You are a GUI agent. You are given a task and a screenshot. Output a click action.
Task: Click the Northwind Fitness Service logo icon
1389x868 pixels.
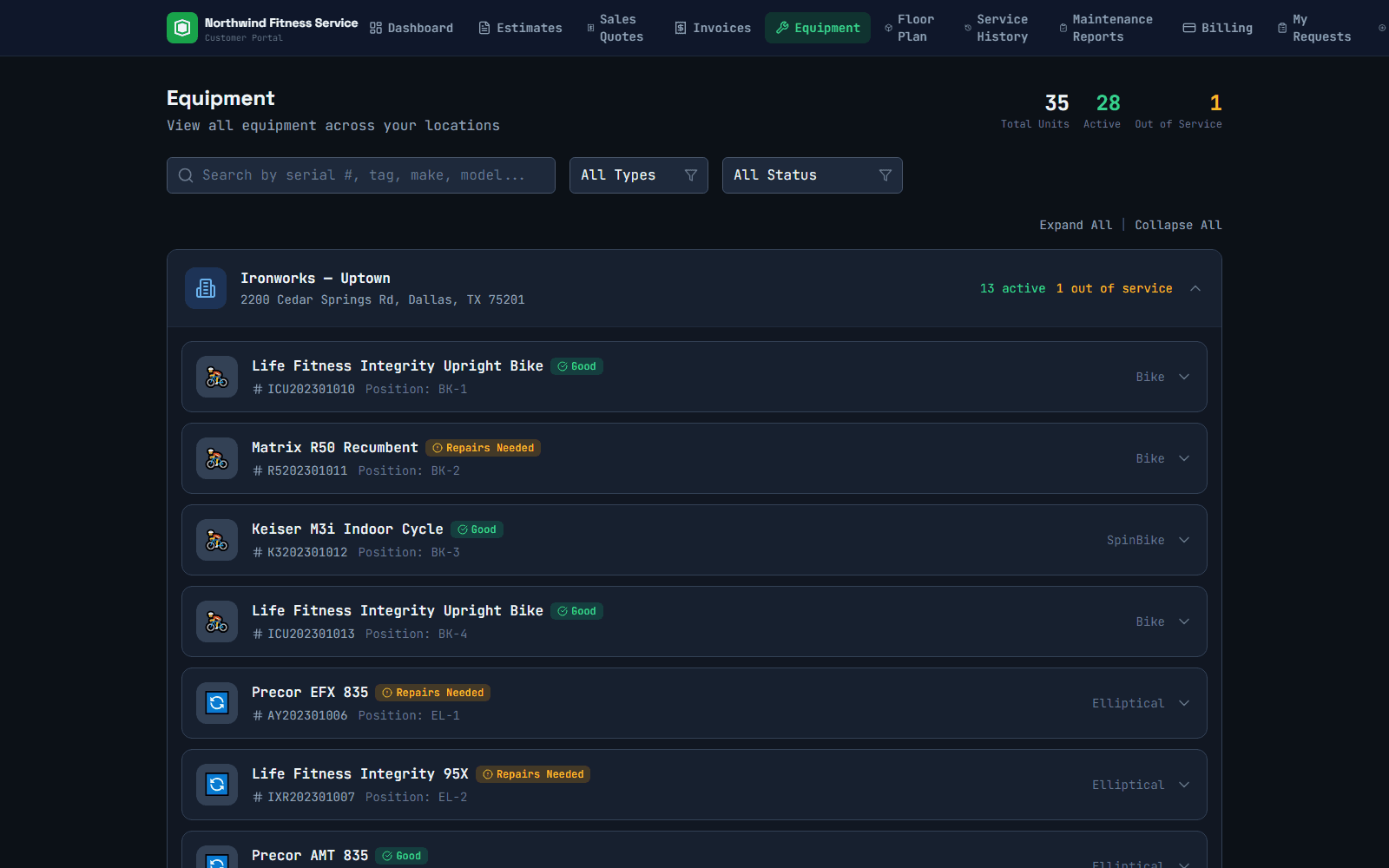pos(182,28)
